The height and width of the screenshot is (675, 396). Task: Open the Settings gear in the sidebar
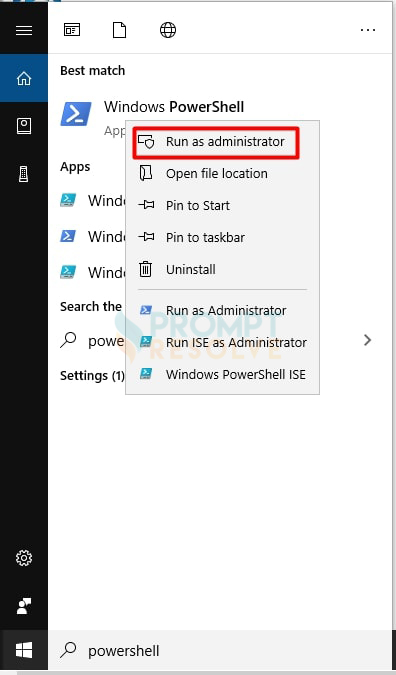tap(24, 558)
